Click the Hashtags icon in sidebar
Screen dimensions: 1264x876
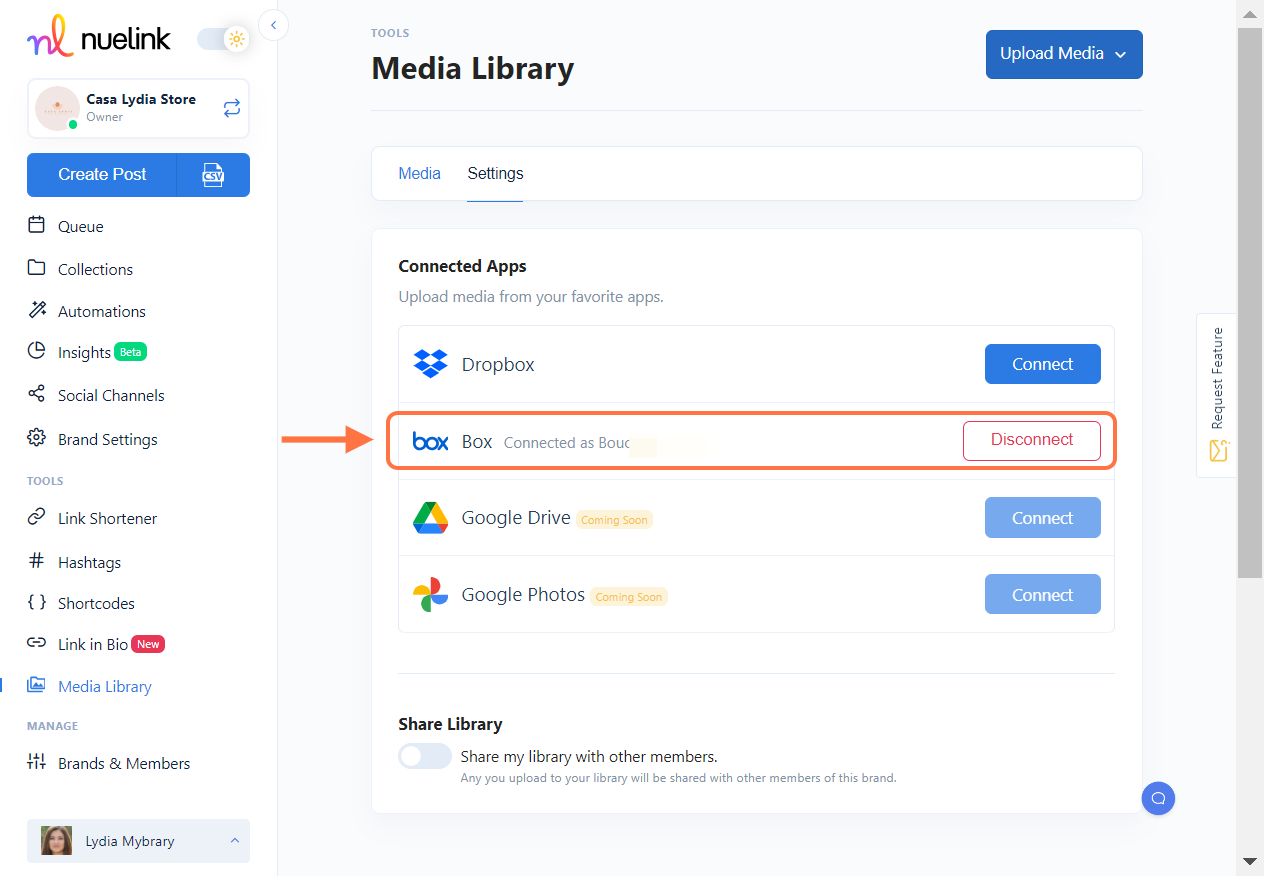tap(37, 562)
